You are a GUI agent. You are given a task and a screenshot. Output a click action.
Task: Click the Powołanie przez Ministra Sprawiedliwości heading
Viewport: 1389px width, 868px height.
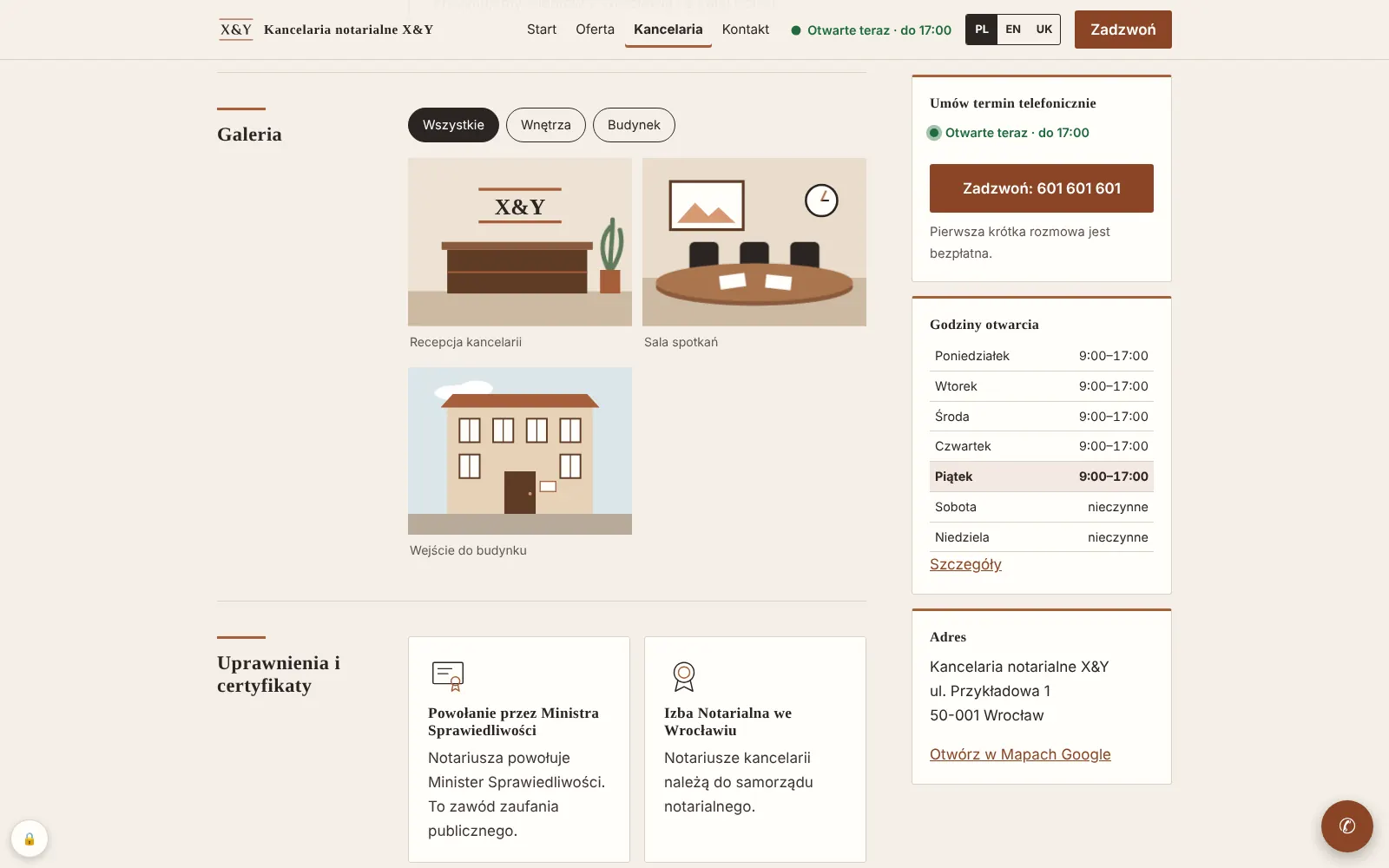[513, 721]
